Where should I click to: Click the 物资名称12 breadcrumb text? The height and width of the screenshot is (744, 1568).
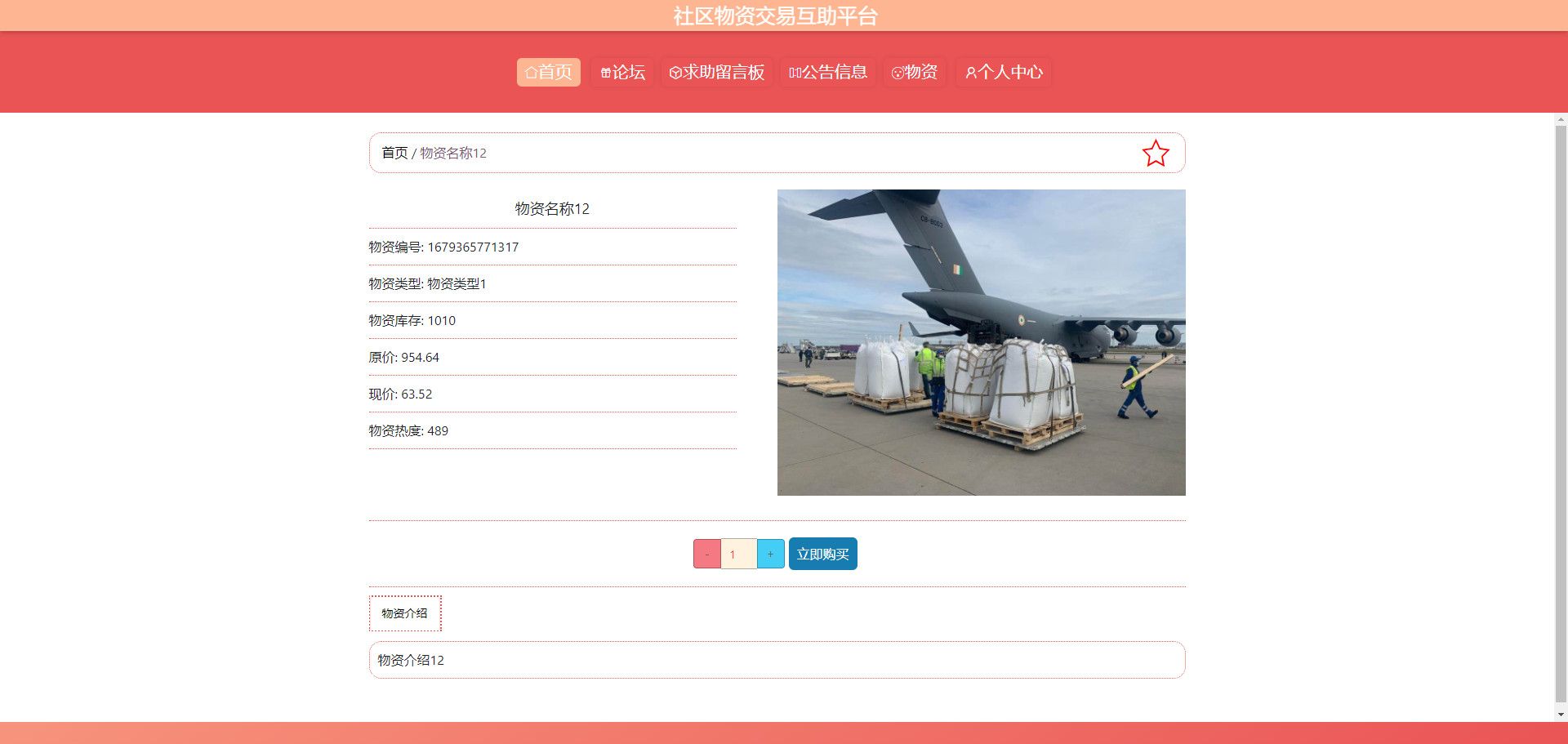(453, 153)
